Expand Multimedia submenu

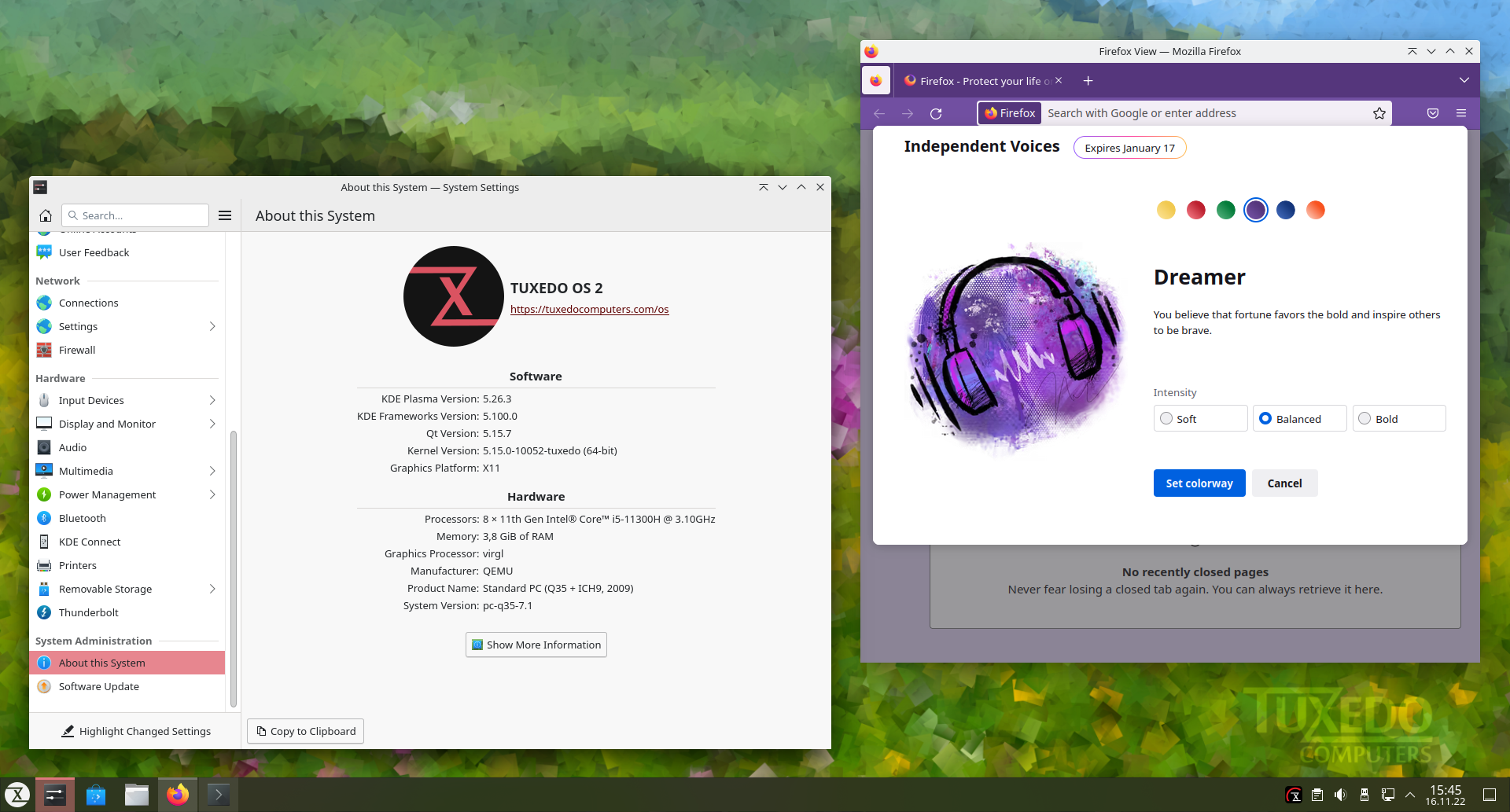[212, 471]
